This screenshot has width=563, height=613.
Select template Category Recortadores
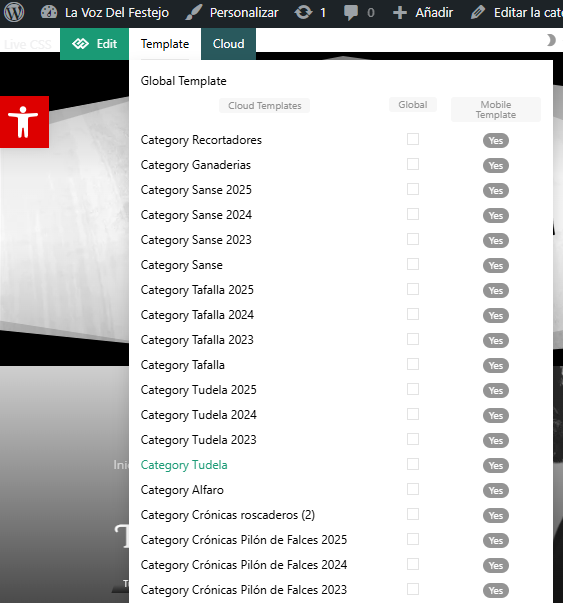click(201, 140)
